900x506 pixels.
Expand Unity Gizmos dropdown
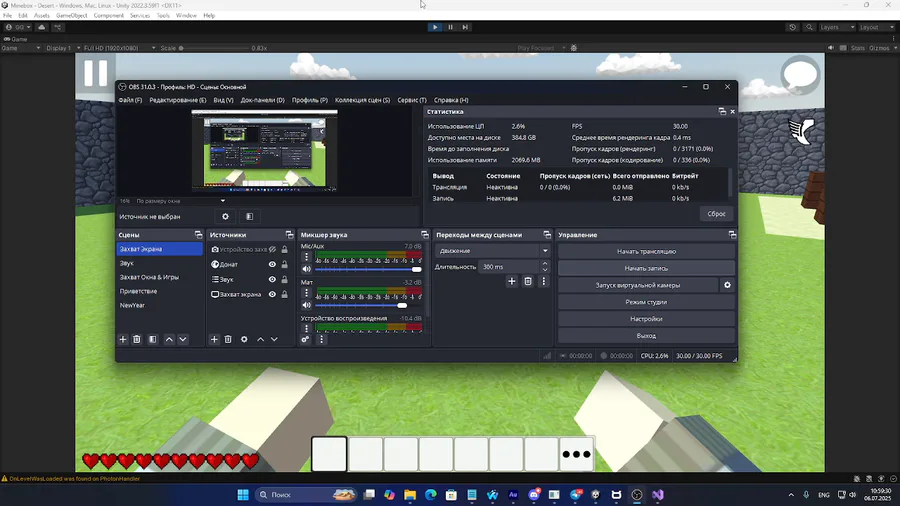(893, 48)
